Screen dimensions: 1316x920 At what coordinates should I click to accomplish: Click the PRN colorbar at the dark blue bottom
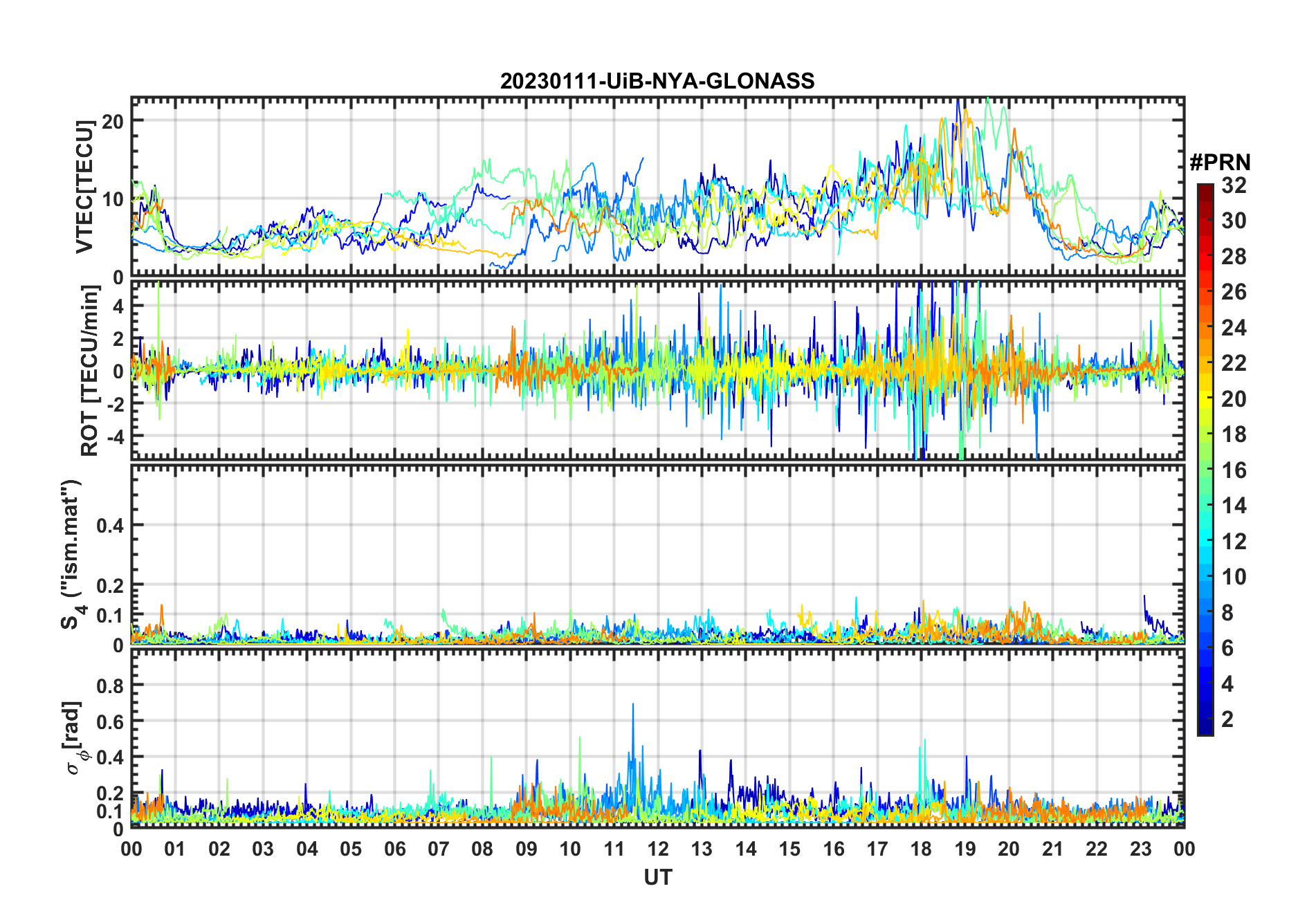(x=1205, y=726)
